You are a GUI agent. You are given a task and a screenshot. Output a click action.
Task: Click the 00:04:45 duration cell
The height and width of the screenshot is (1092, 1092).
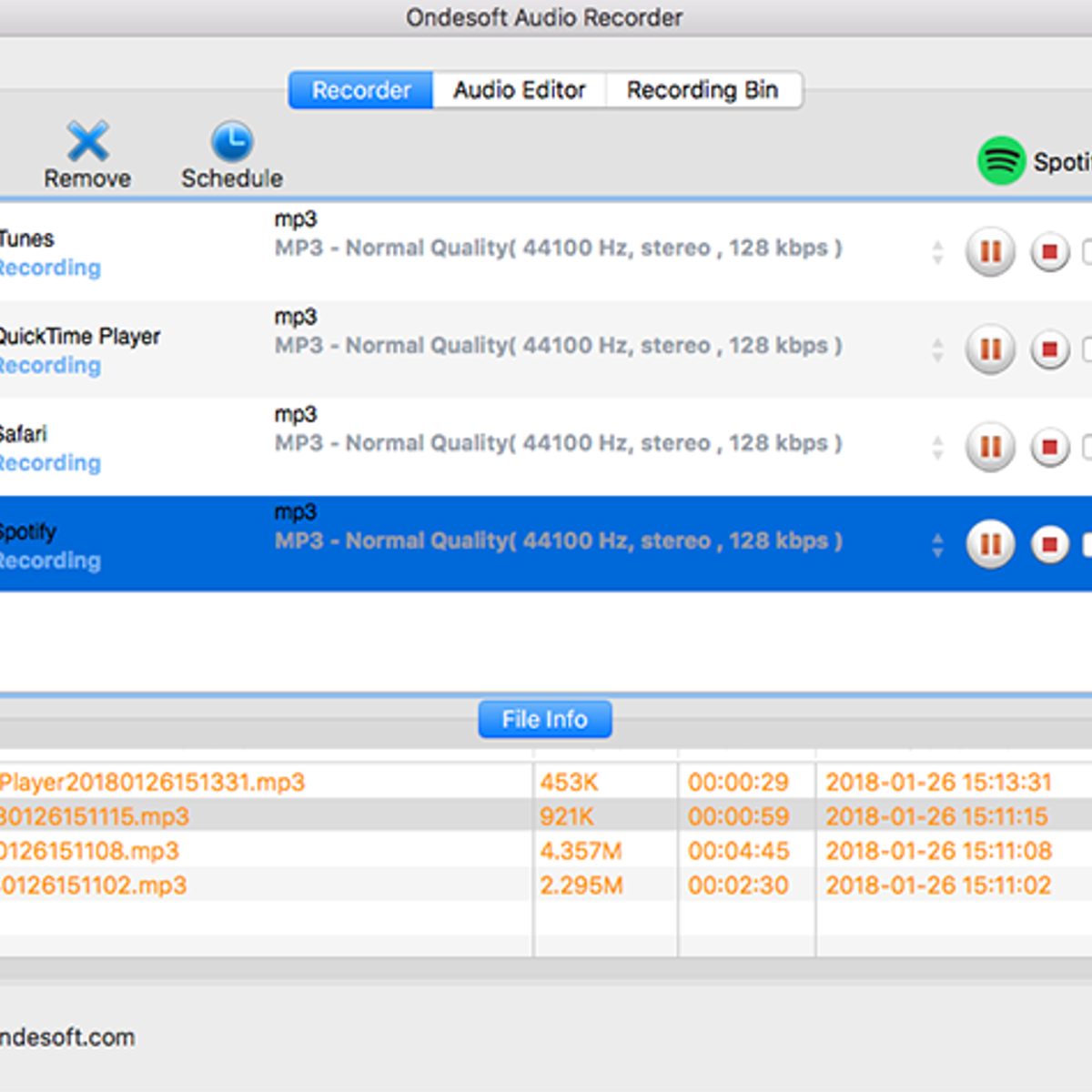point(738,851)
